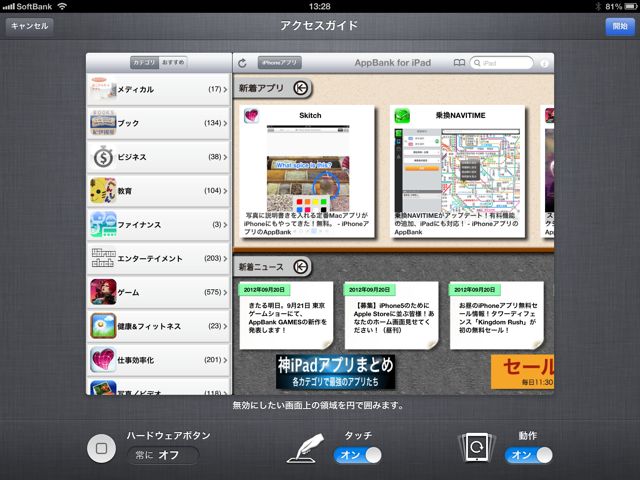This screenshot has height=480, width=640.
Task: Expand メディカル row chevron
Action: [x=225, y=89]
